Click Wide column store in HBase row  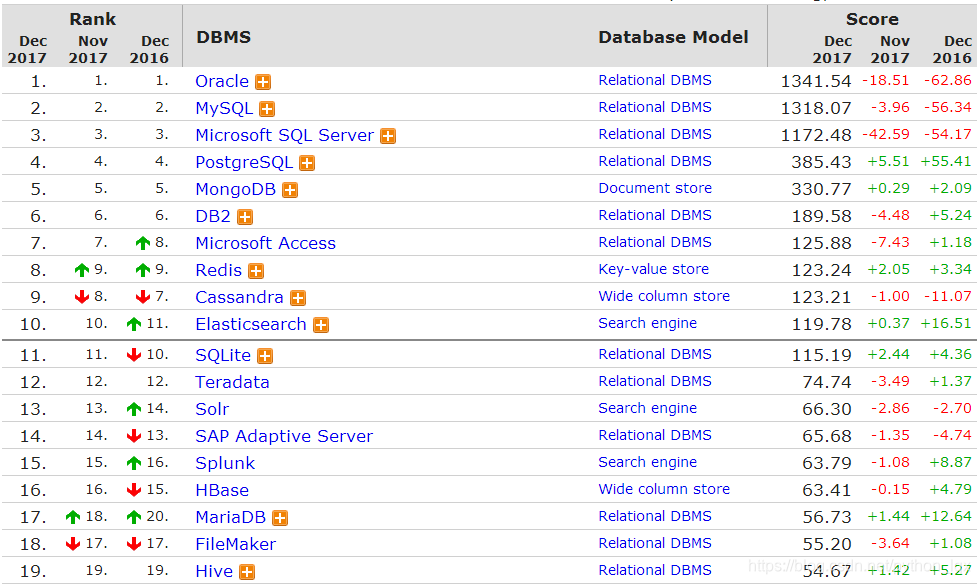point(664,489)
